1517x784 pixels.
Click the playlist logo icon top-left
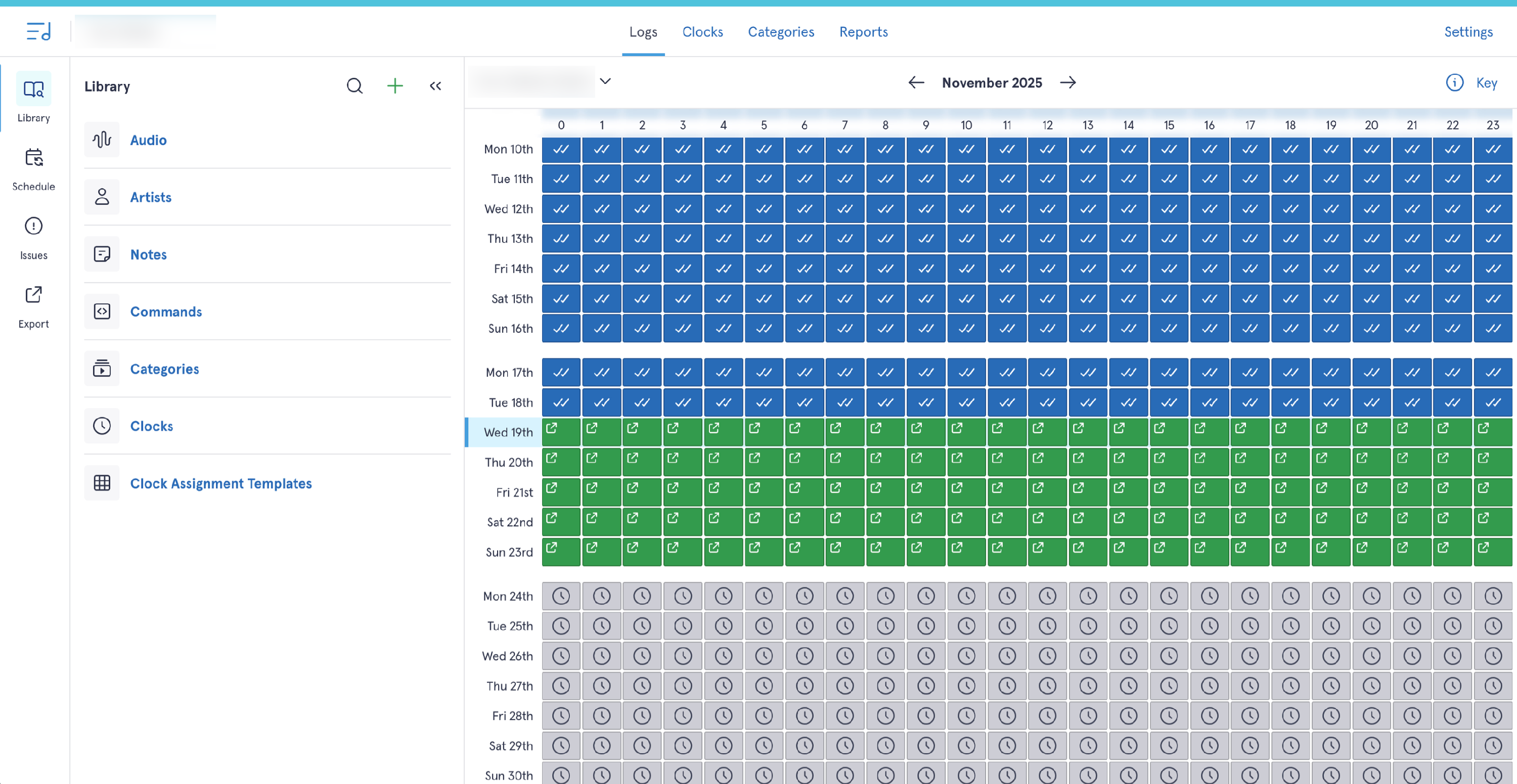click(x=39, y=31)
